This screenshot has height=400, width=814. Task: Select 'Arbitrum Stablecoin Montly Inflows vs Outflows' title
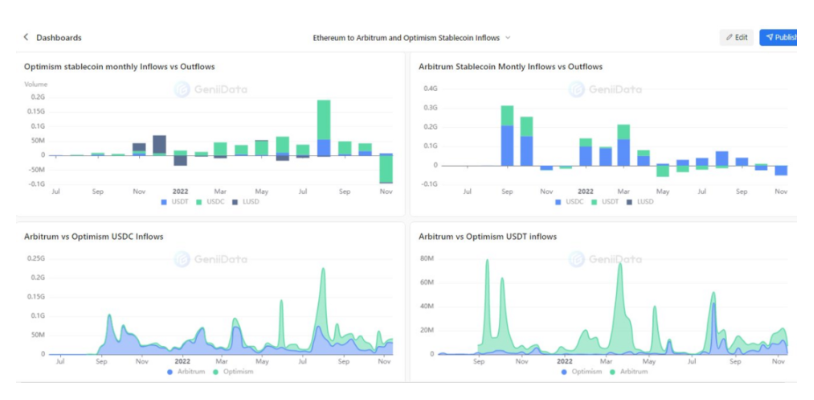tap(510, 66)
